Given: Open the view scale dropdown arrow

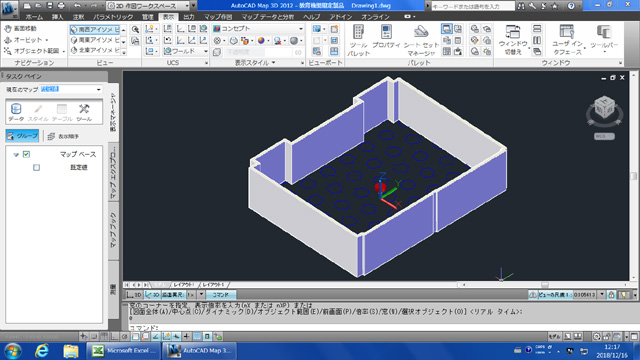Looking at the screenshot, I should [x=602, y=294].
